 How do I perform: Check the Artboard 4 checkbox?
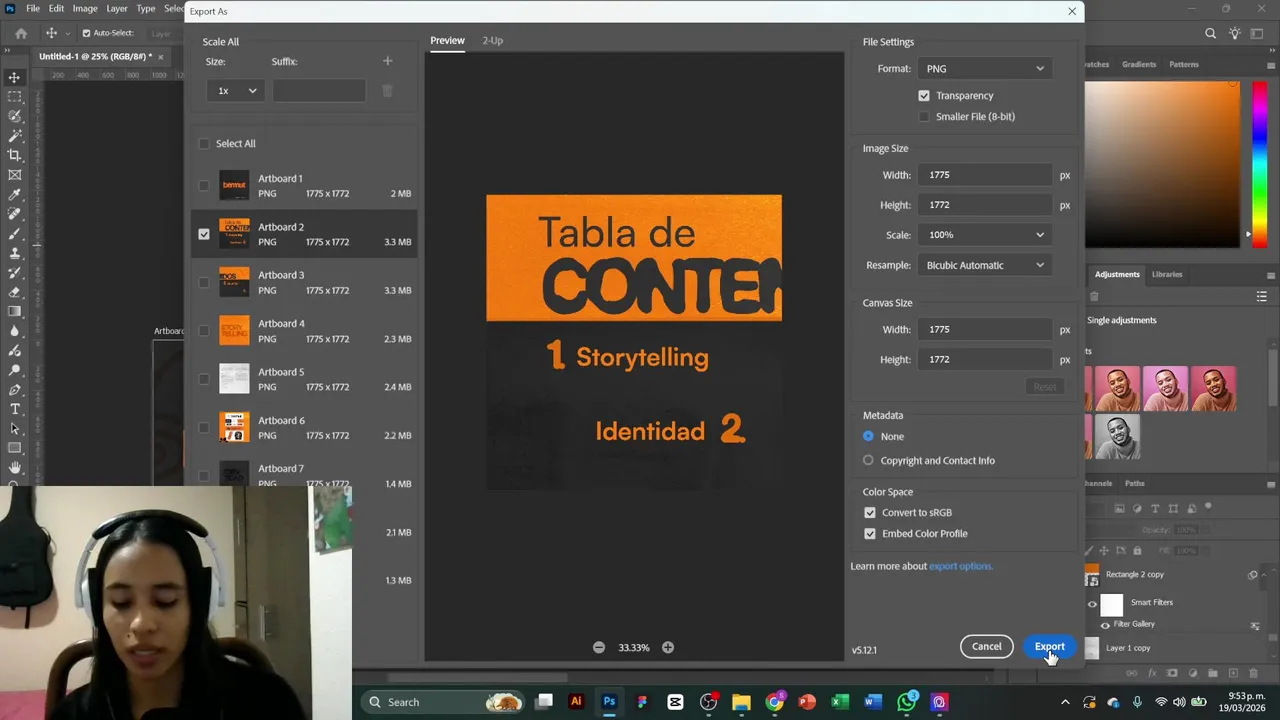point(204,331)
